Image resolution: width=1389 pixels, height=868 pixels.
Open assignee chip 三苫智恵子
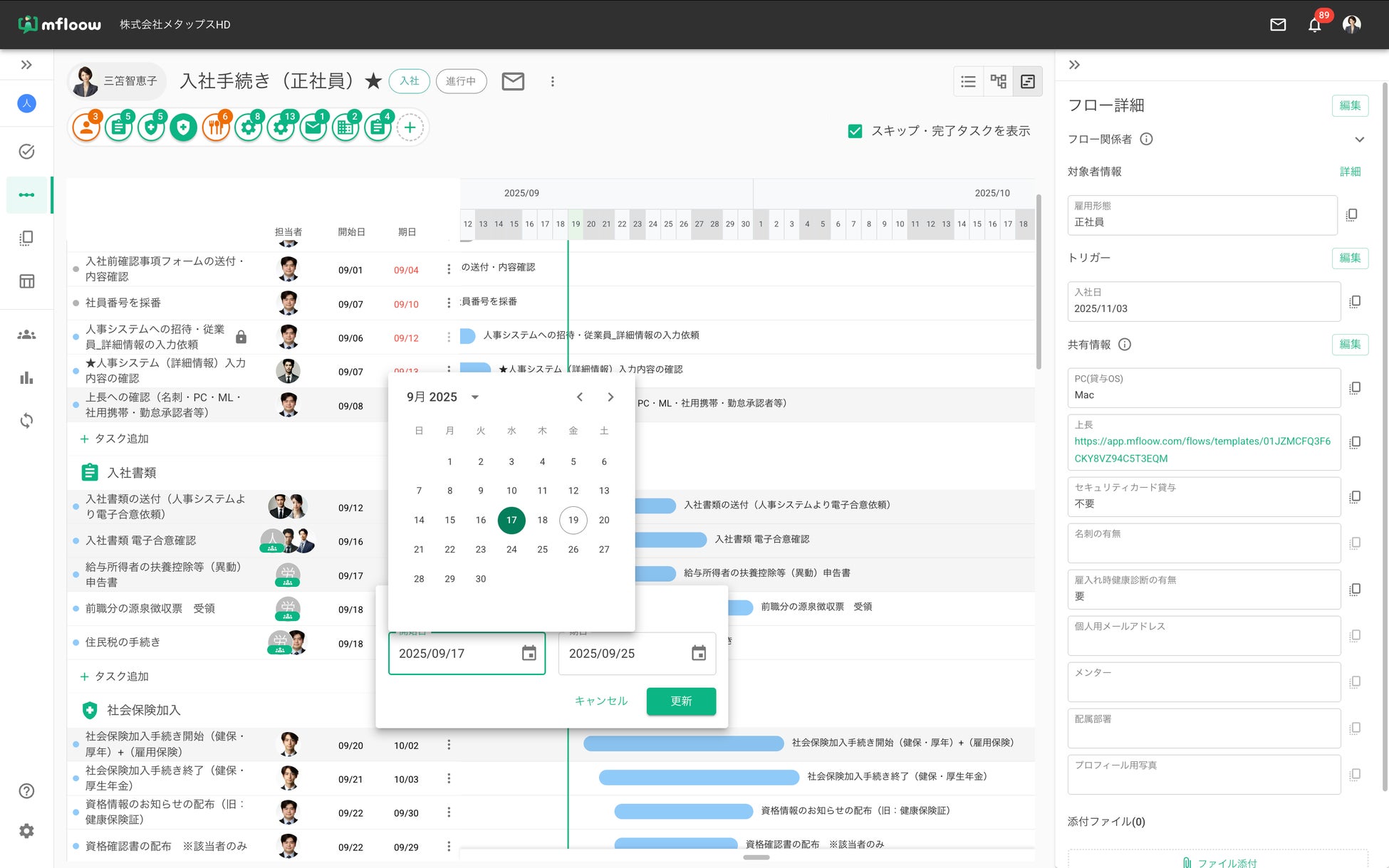coord(118,81)
